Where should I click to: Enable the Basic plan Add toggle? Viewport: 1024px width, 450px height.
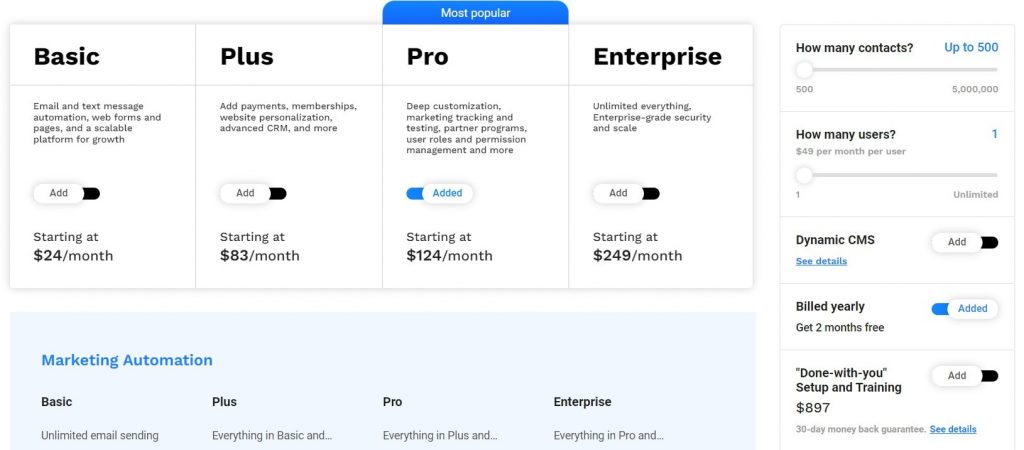66,193
